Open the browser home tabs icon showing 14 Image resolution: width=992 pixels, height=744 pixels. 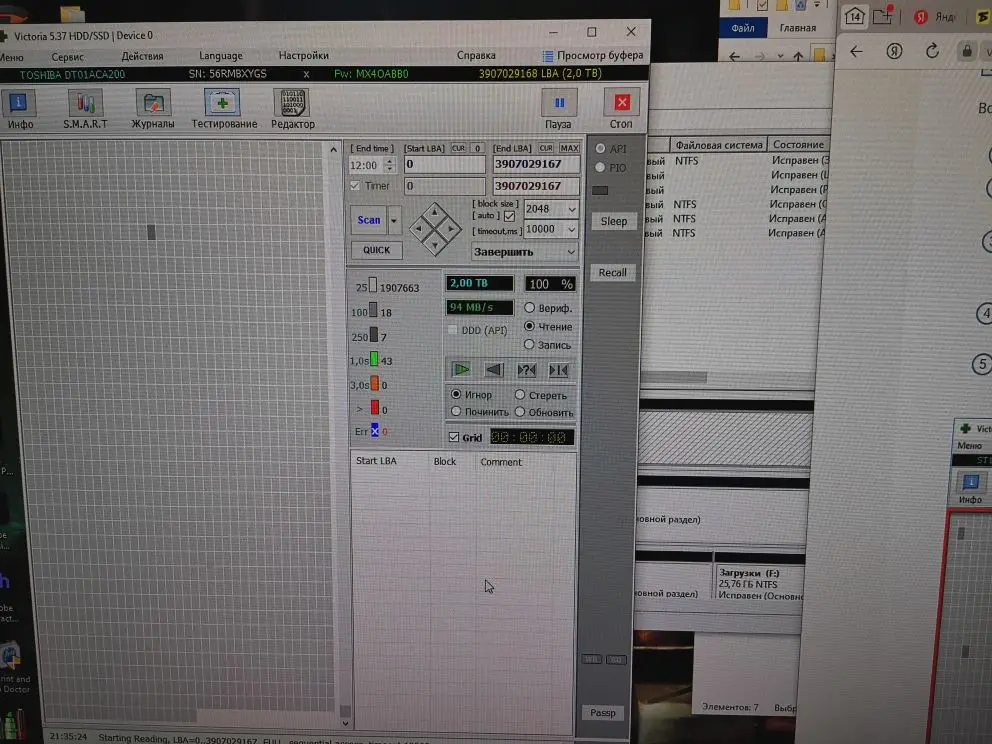point(855,16)
